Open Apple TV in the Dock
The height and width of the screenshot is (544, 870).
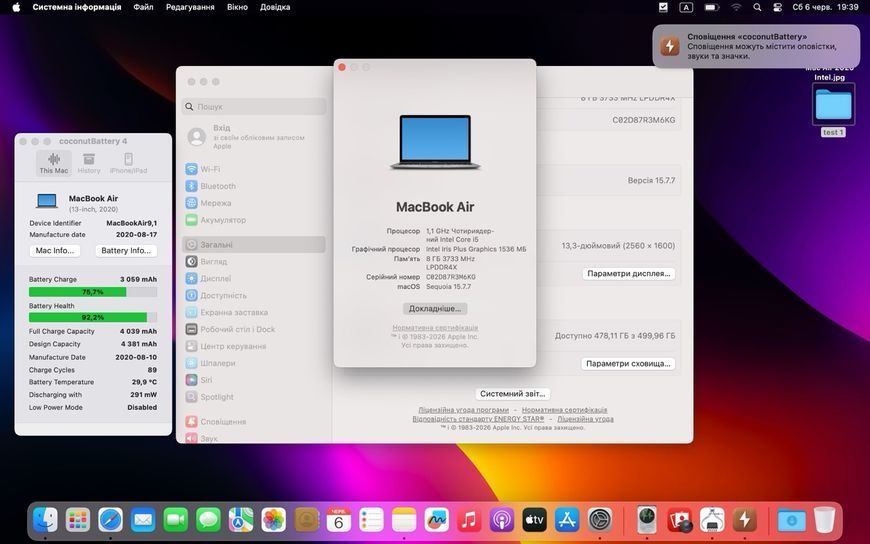coord(534,520)
